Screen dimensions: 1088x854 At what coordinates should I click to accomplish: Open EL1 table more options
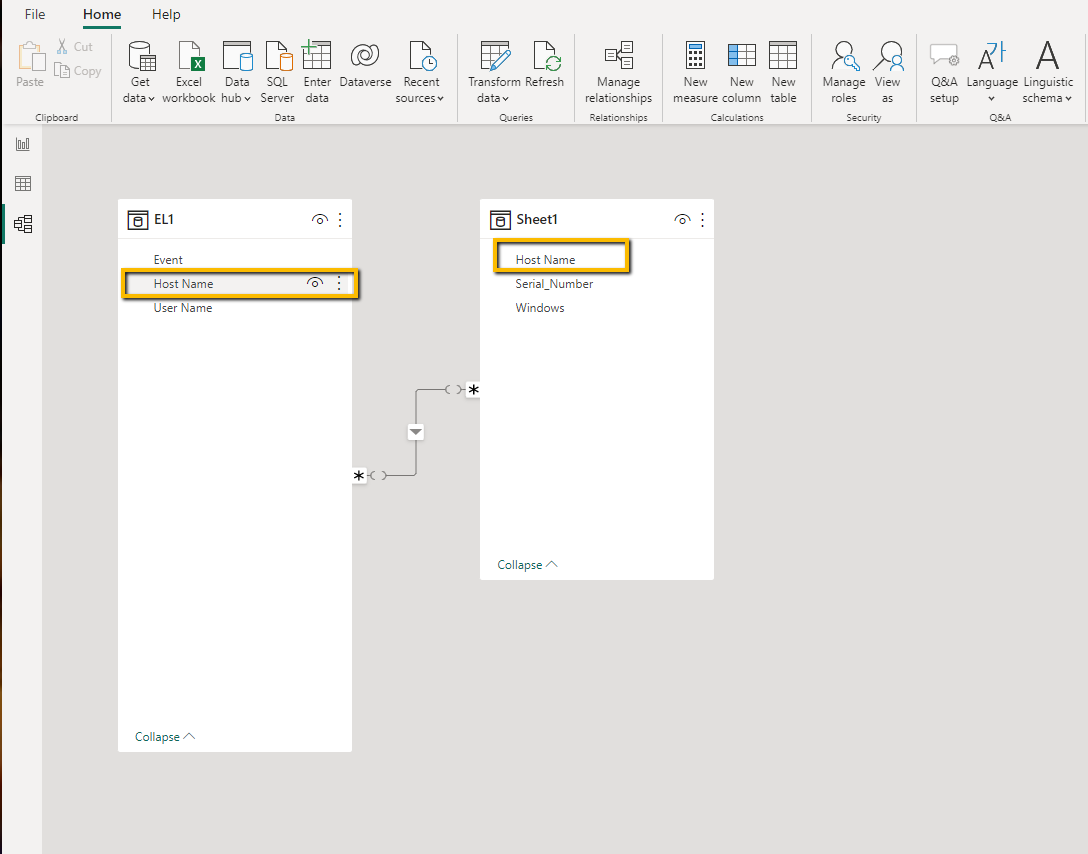[340, 220]
